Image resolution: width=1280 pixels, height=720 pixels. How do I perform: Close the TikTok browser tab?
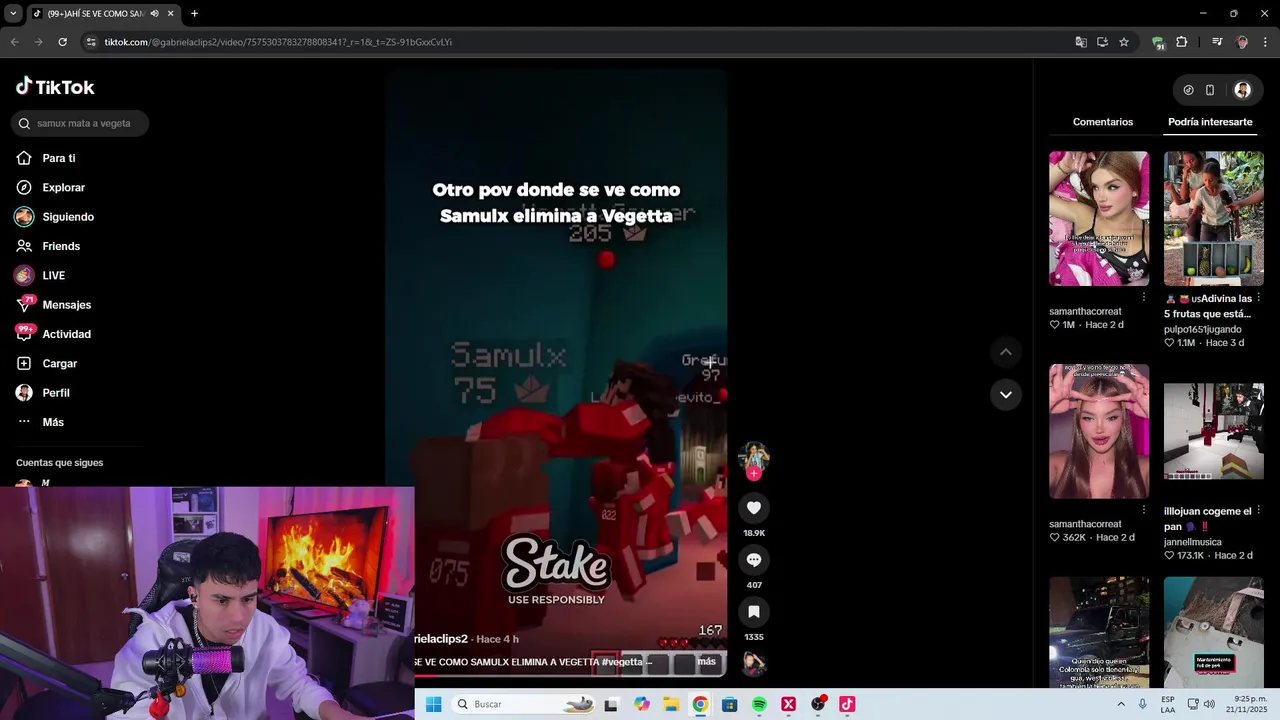[x=171, y=14]
